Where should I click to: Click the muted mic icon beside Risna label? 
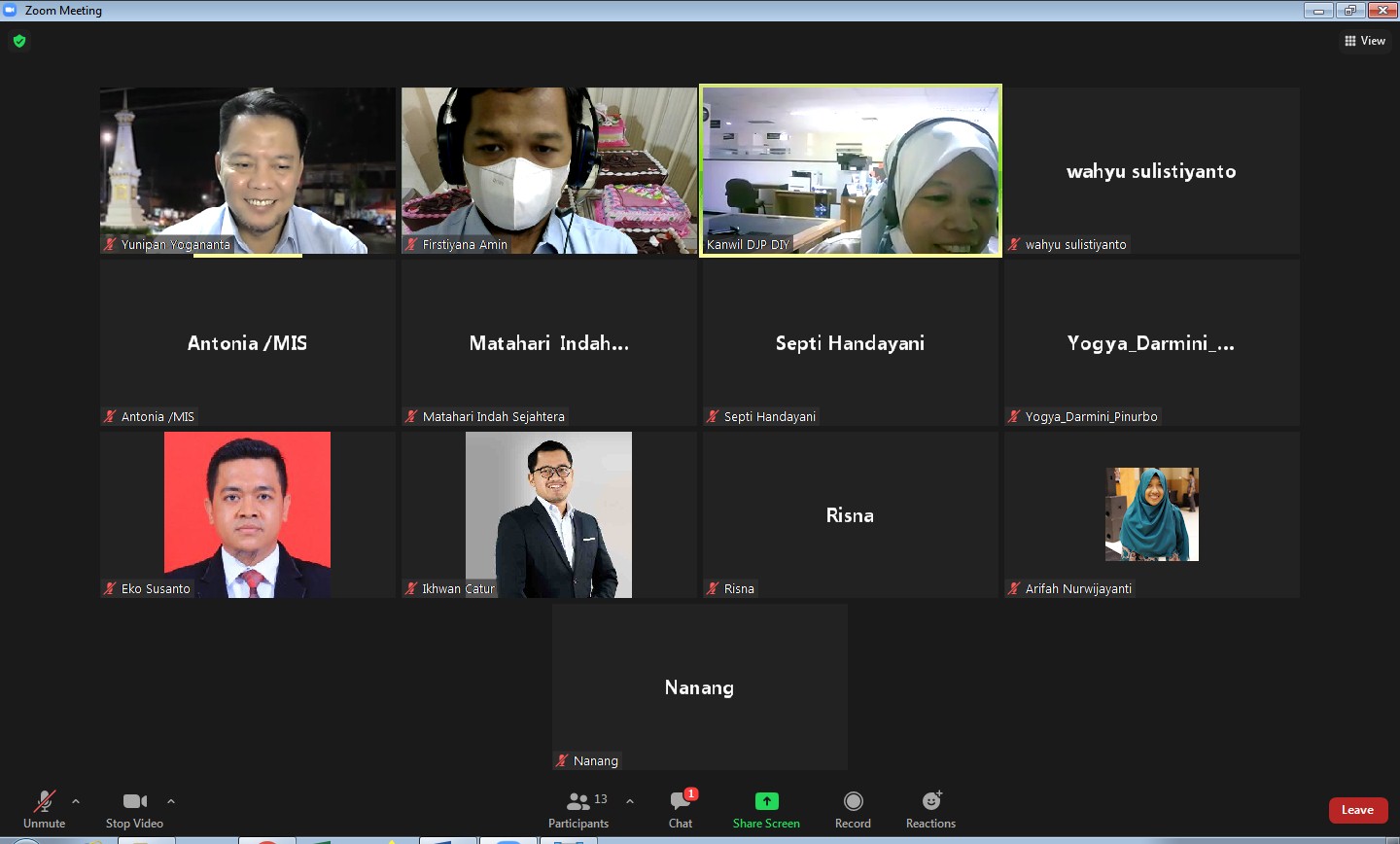[x=713, y=589]
